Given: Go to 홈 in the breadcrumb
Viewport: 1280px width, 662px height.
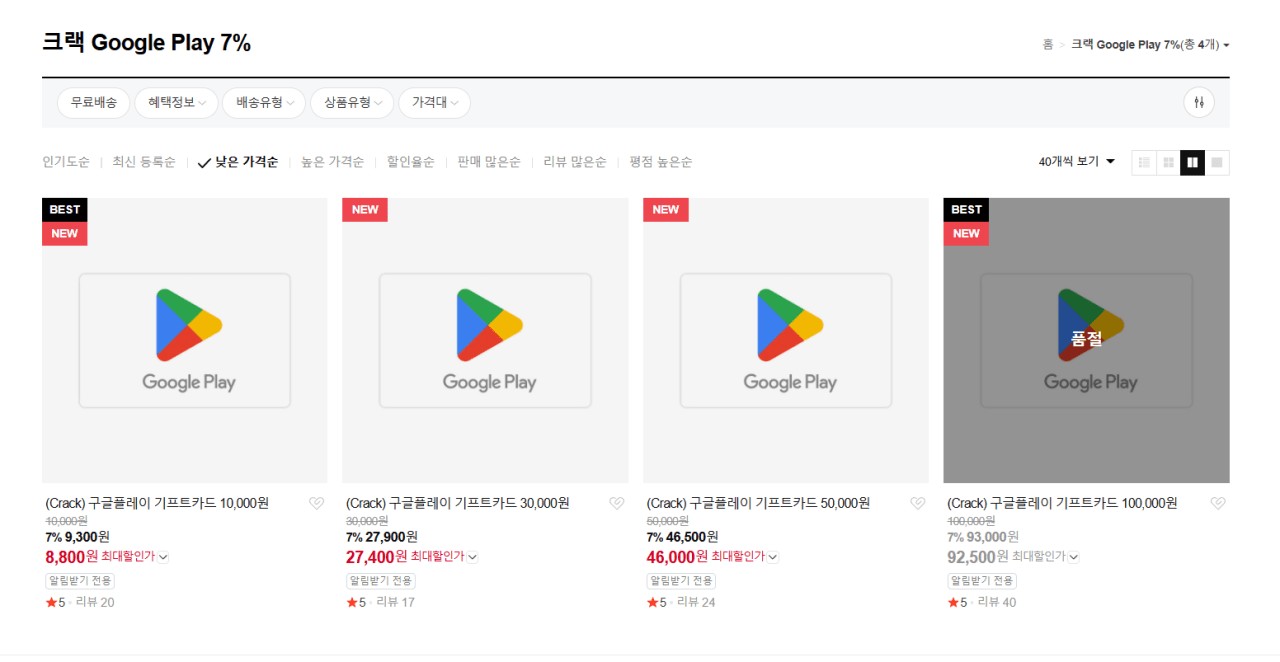Looking at the screenshot, I should coord(1047,45).
